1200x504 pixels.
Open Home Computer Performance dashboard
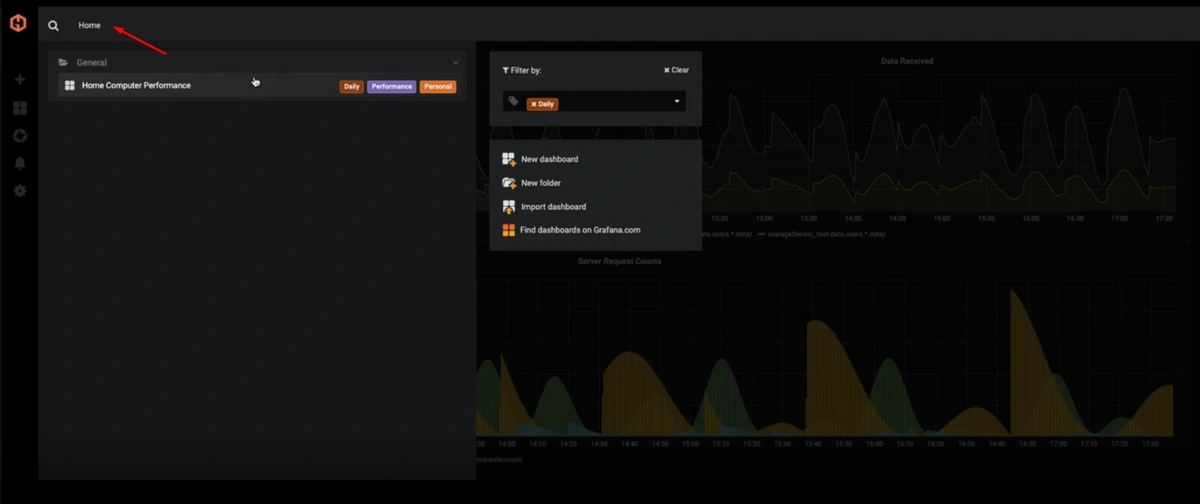pos(136,85)
